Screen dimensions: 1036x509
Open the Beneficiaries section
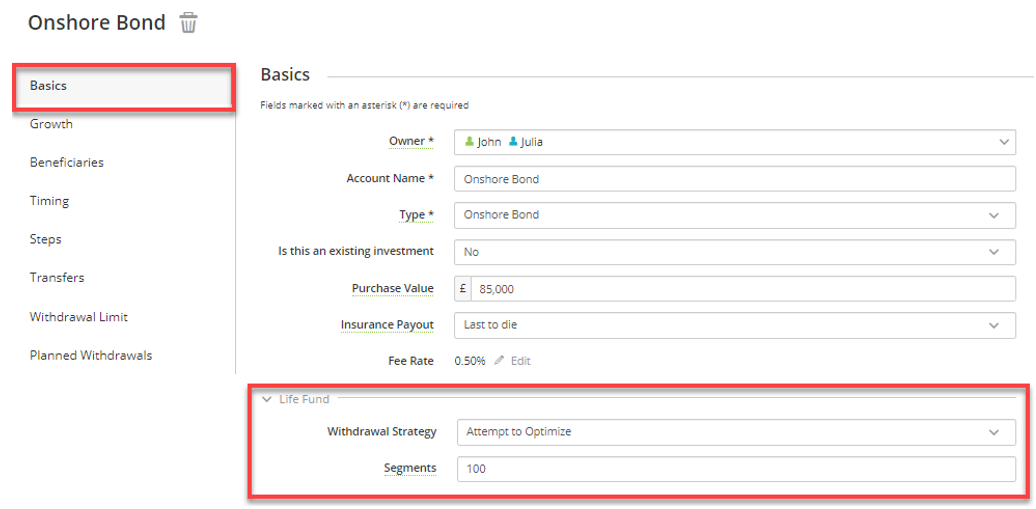tap(67, 163)
